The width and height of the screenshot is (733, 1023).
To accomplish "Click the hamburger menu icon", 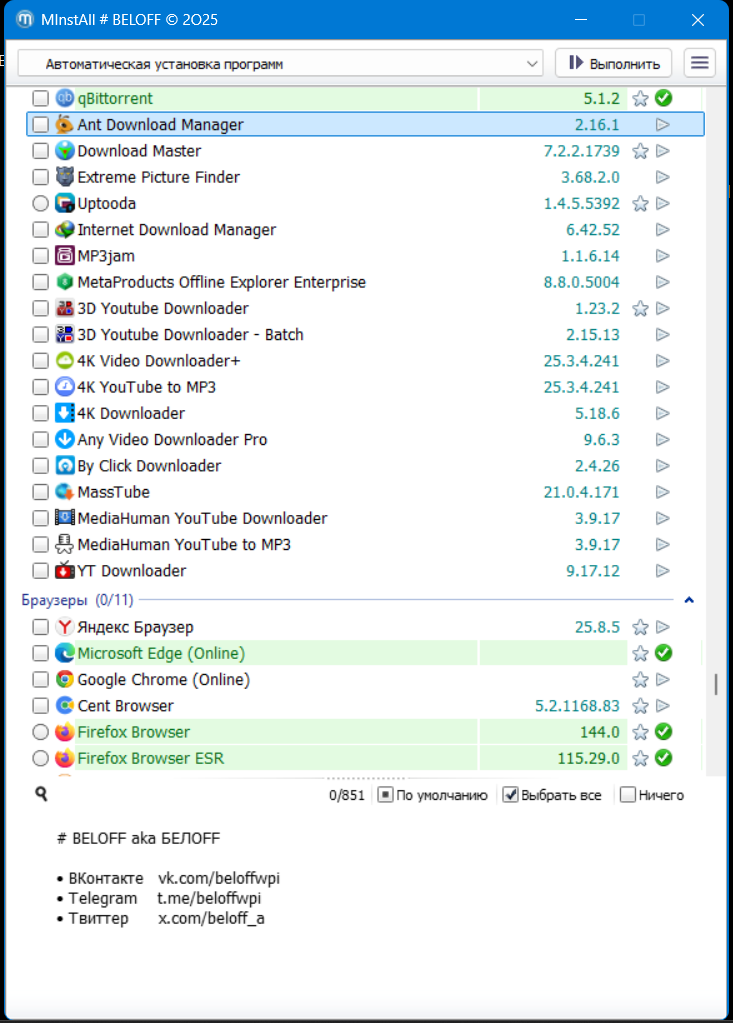I will 700,63.
